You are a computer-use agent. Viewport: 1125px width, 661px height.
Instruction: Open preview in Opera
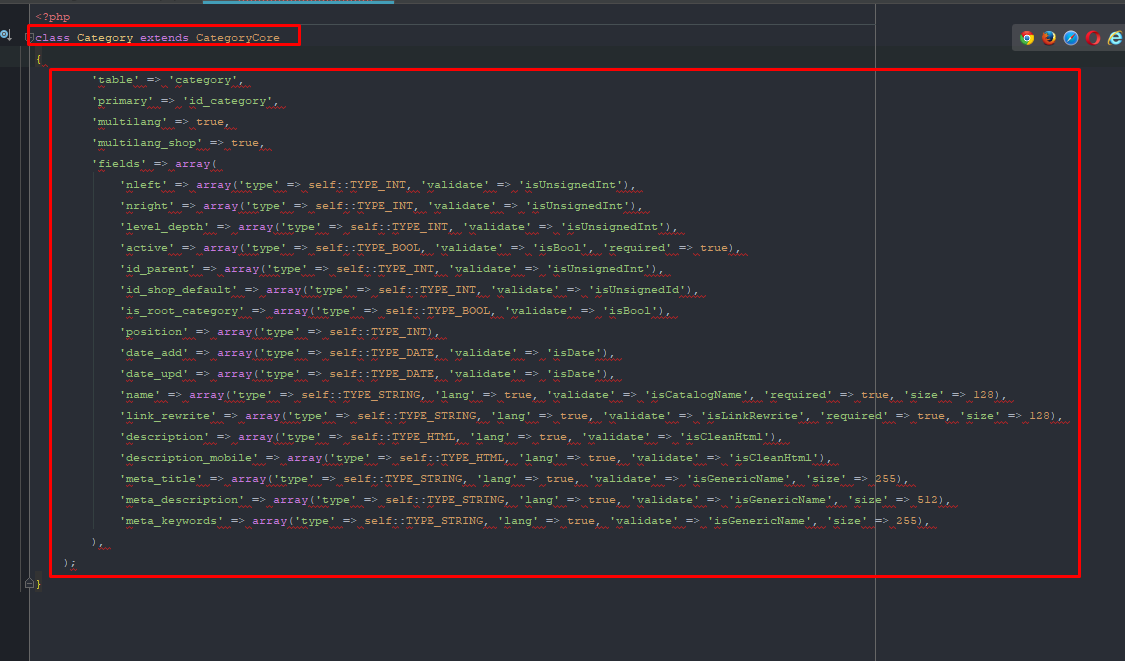point(1093,37)
